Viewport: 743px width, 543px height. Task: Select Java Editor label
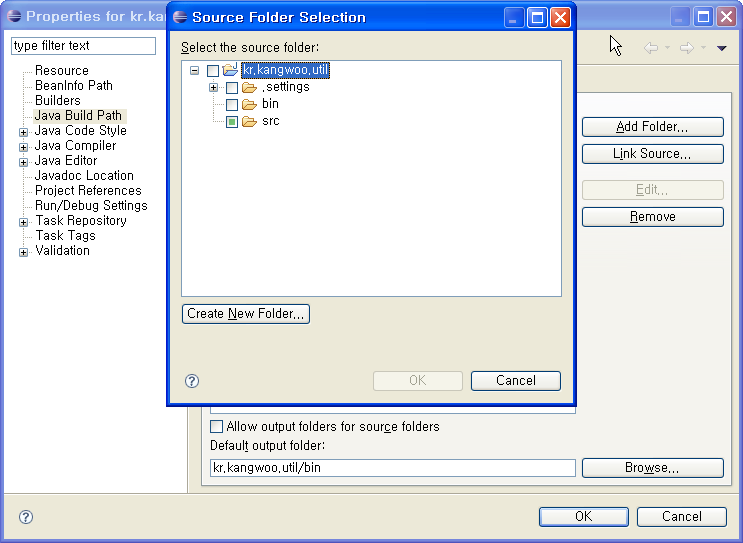tap(66, 161)
